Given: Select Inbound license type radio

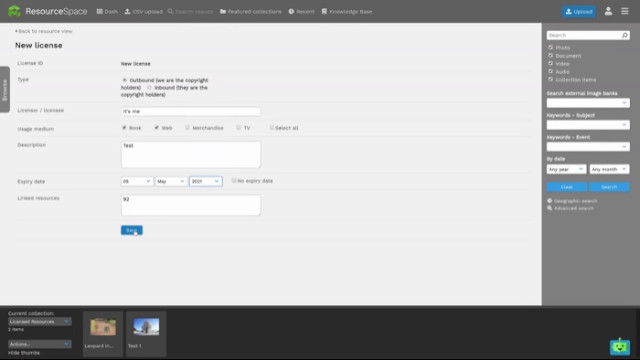Looking at the screenshot, I should (149, 87).
